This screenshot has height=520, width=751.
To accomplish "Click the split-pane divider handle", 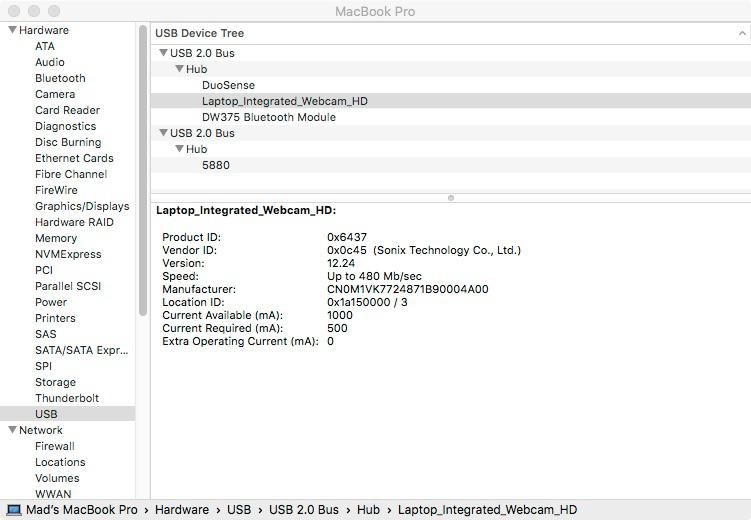I will click(x=450, y=198).
